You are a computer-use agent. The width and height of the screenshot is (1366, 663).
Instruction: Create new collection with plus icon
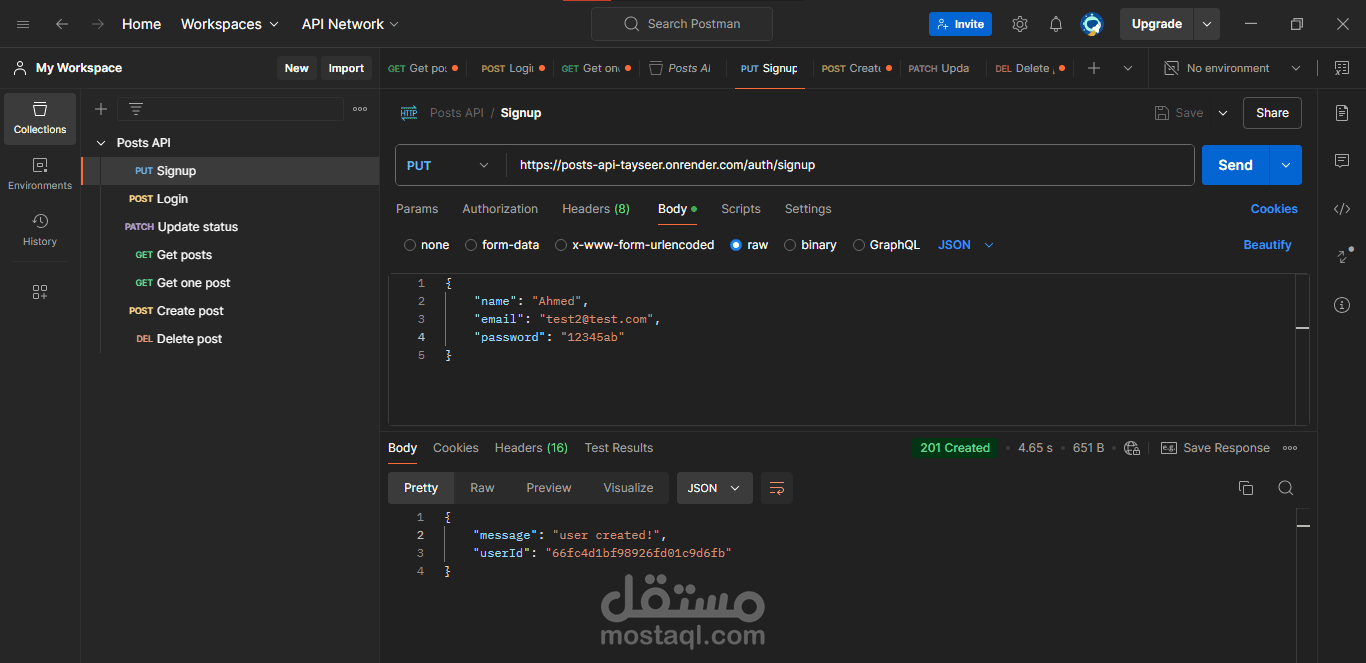coord(101,109)
